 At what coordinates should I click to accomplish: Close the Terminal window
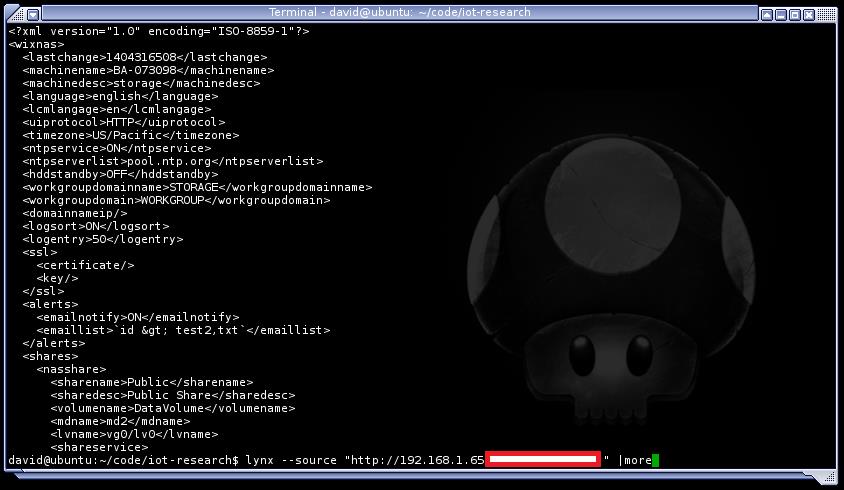coord(809,15)
